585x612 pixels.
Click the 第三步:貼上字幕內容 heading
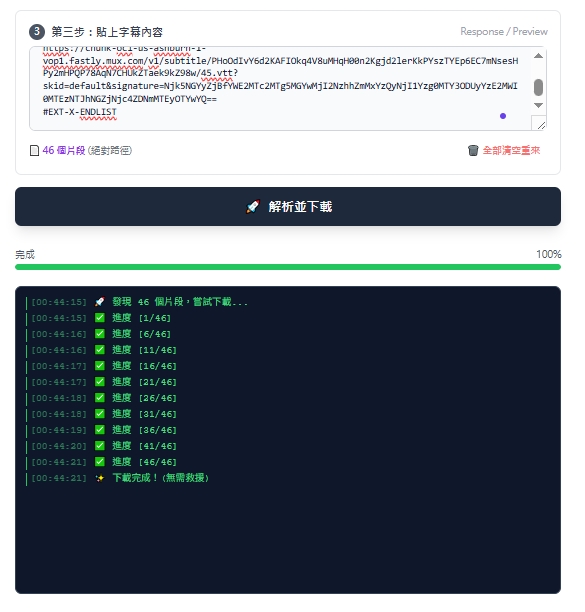tap(107, 32)
